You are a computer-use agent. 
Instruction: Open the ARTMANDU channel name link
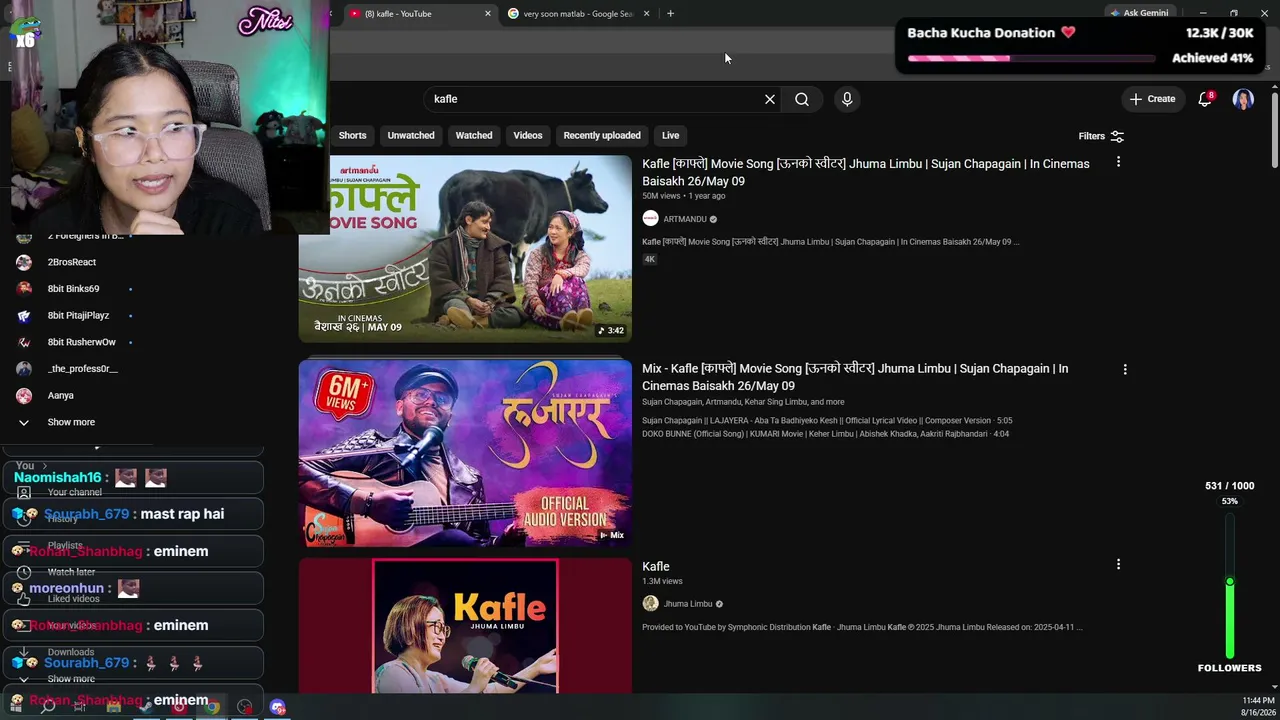point(685,219)
